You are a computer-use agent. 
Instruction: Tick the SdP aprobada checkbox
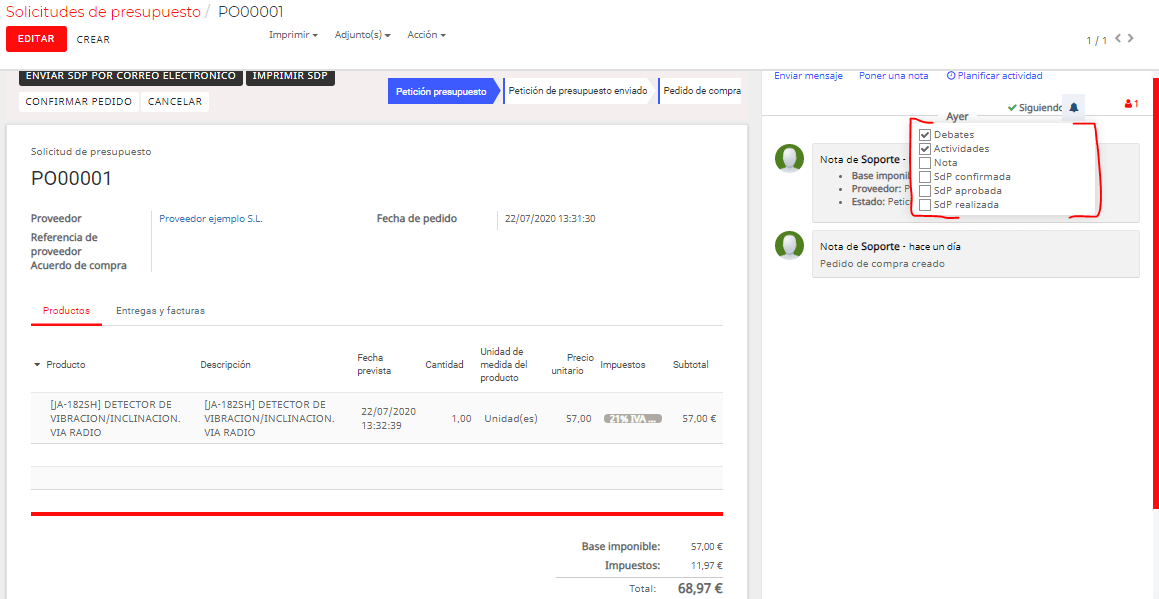(925, 191)
